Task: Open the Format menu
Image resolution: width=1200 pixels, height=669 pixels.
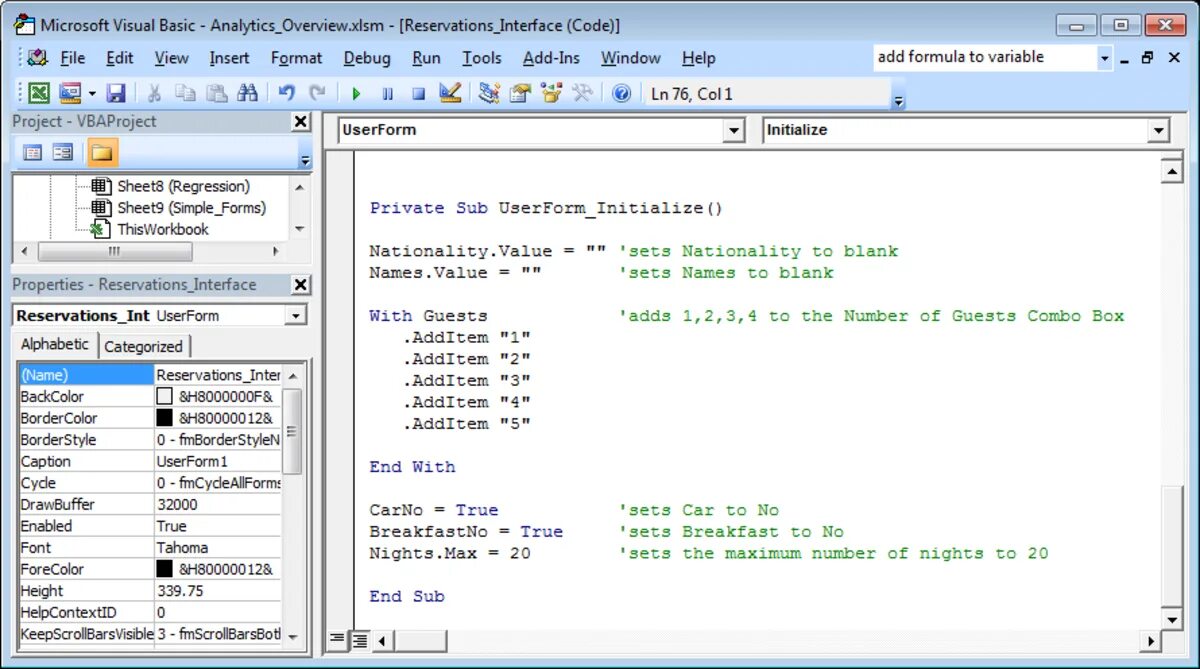Action: 296,58
